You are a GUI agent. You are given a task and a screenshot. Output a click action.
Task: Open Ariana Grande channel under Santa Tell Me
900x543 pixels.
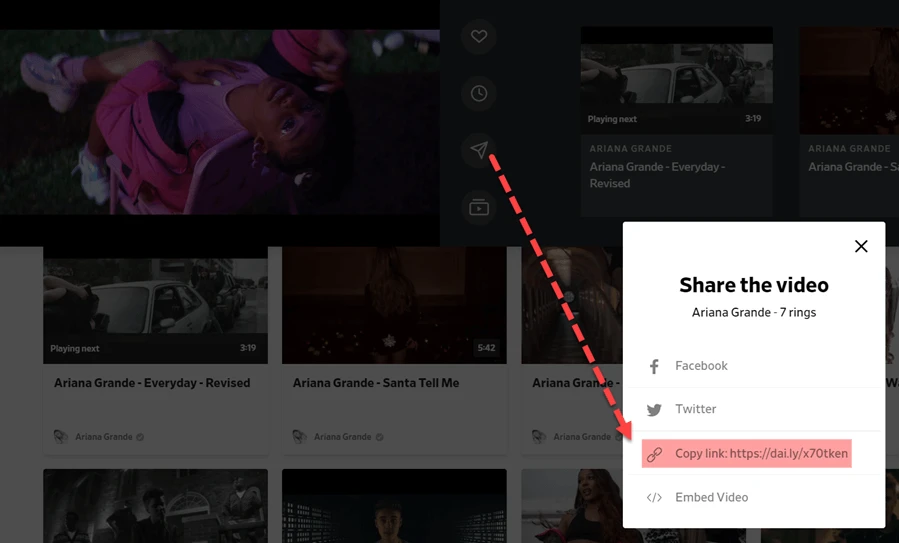click(x=342, y=437)
